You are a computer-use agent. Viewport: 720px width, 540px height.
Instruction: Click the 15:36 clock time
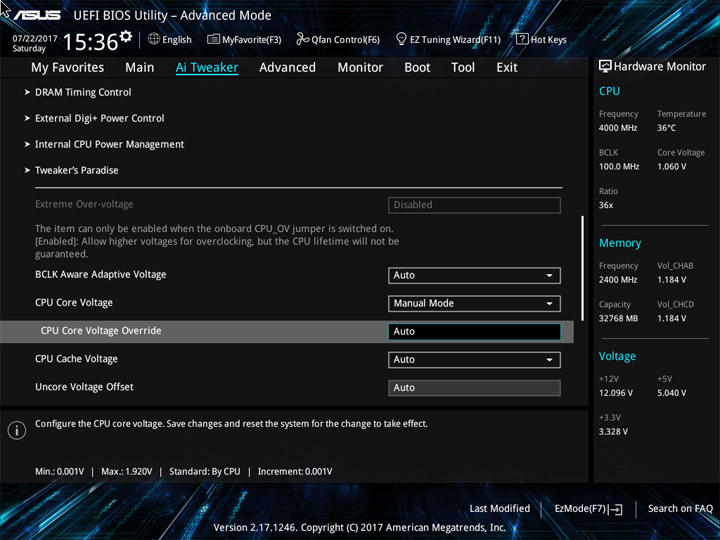click(x=90, y=42)
